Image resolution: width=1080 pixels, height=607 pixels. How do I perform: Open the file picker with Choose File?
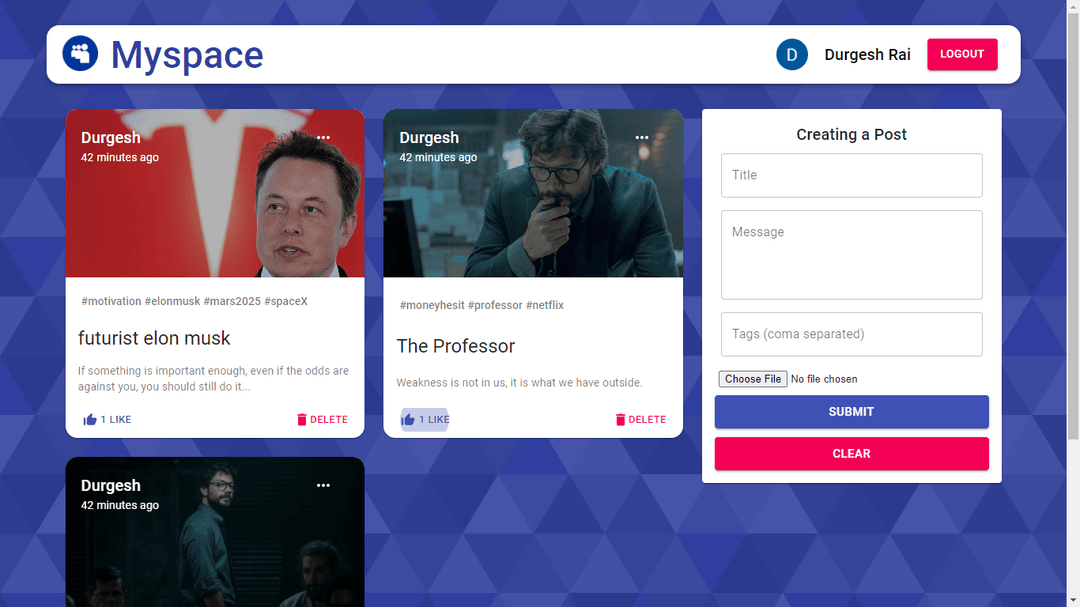752,378
